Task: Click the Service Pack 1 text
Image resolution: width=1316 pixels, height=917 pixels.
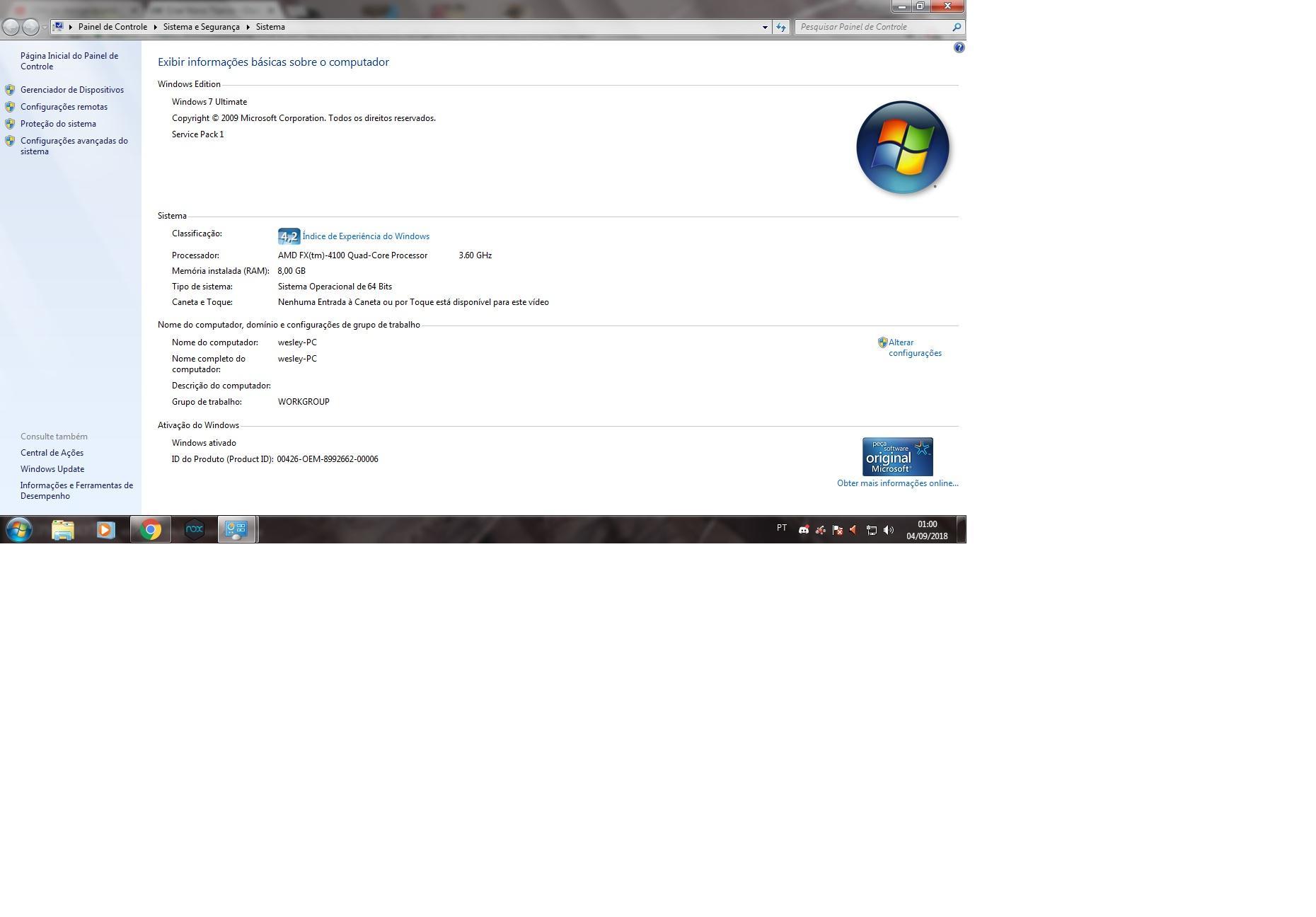Action: pos(197,134)
